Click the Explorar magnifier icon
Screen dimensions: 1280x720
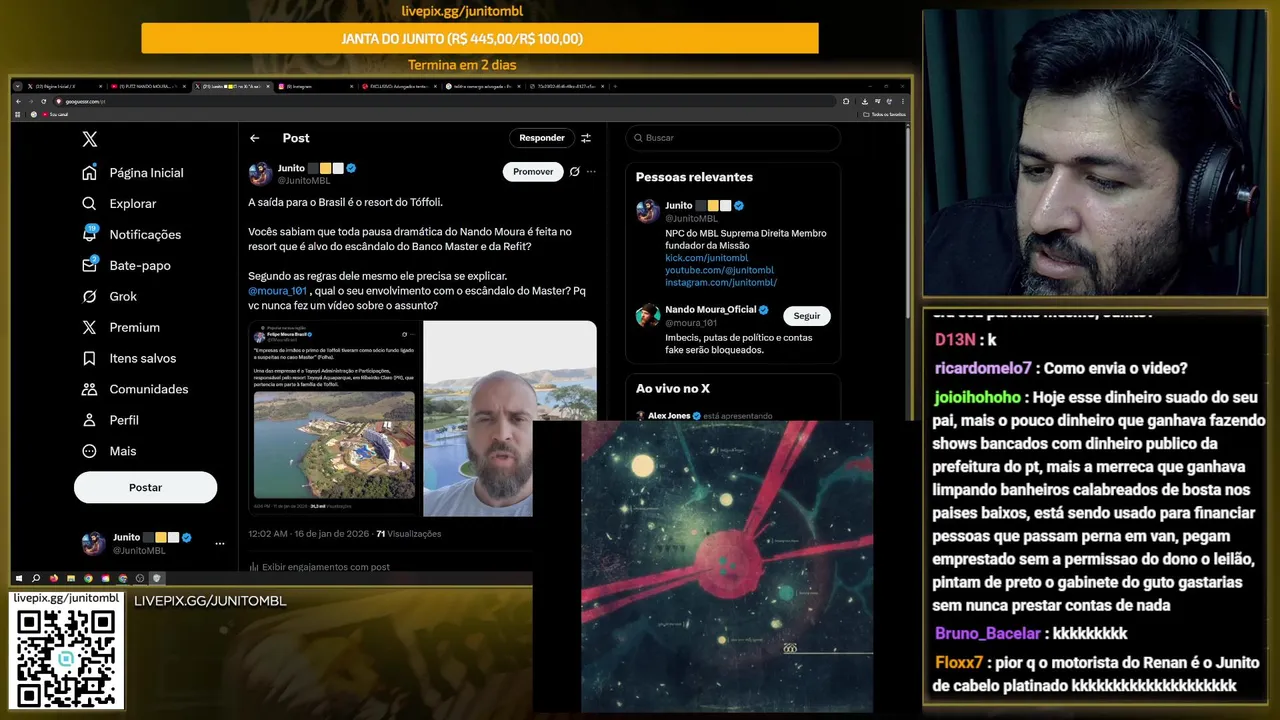click(90, 204)
